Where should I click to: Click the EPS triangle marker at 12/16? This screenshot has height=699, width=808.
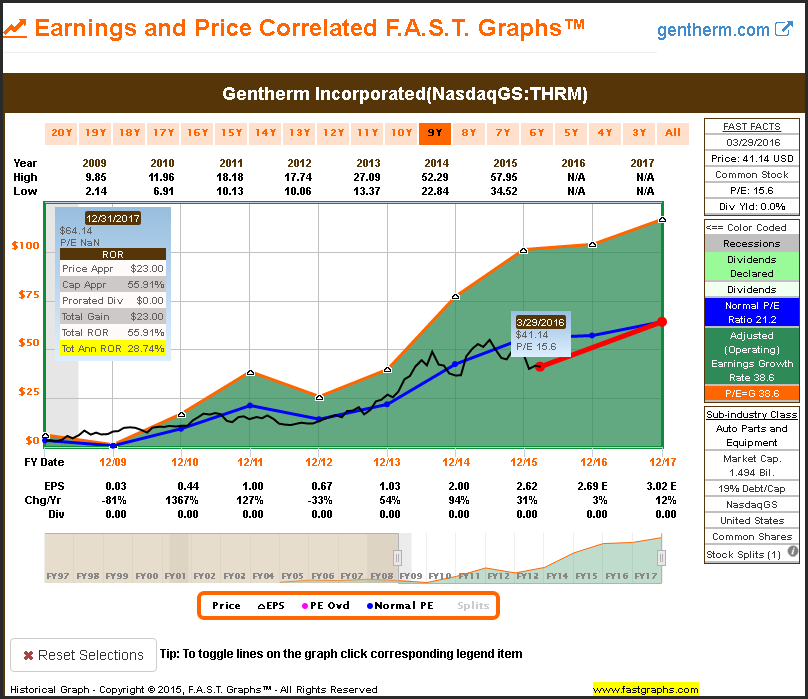pos(593,244)
